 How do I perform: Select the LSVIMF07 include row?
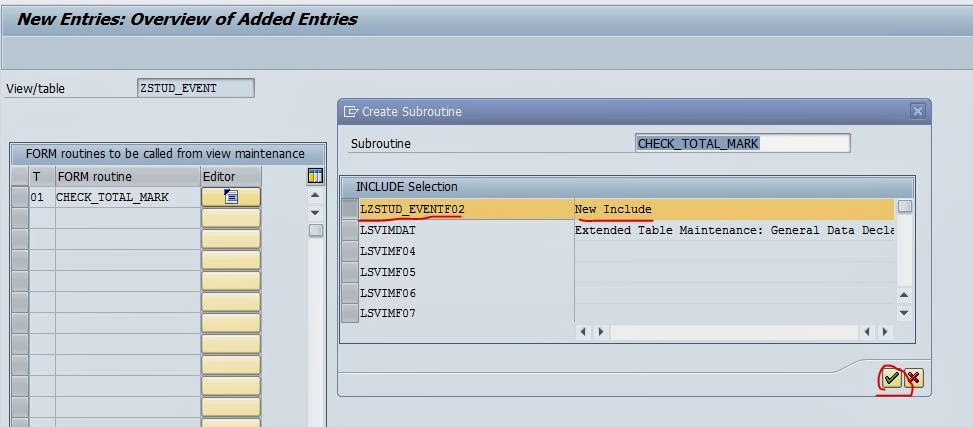pyautogui.click(x=618, y=313)
